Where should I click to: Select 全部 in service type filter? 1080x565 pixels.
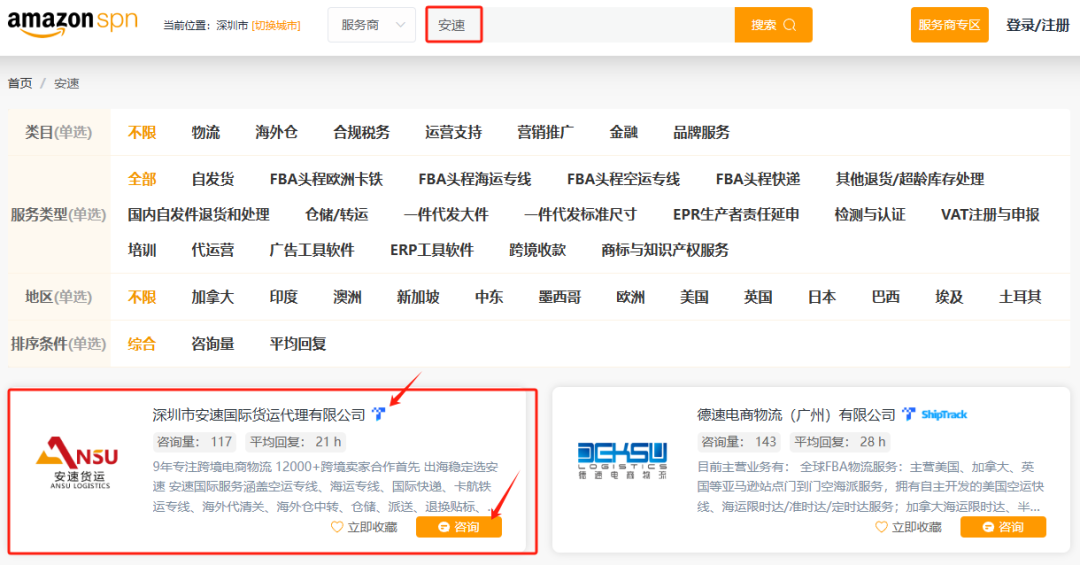142,179
